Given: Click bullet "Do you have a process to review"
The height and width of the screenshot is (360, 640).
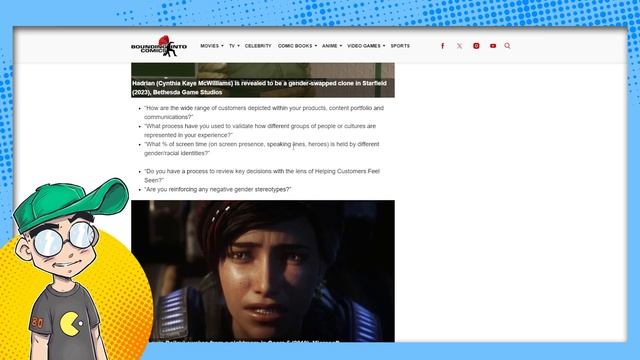Looking at the screenshot, I should [262, 176].
